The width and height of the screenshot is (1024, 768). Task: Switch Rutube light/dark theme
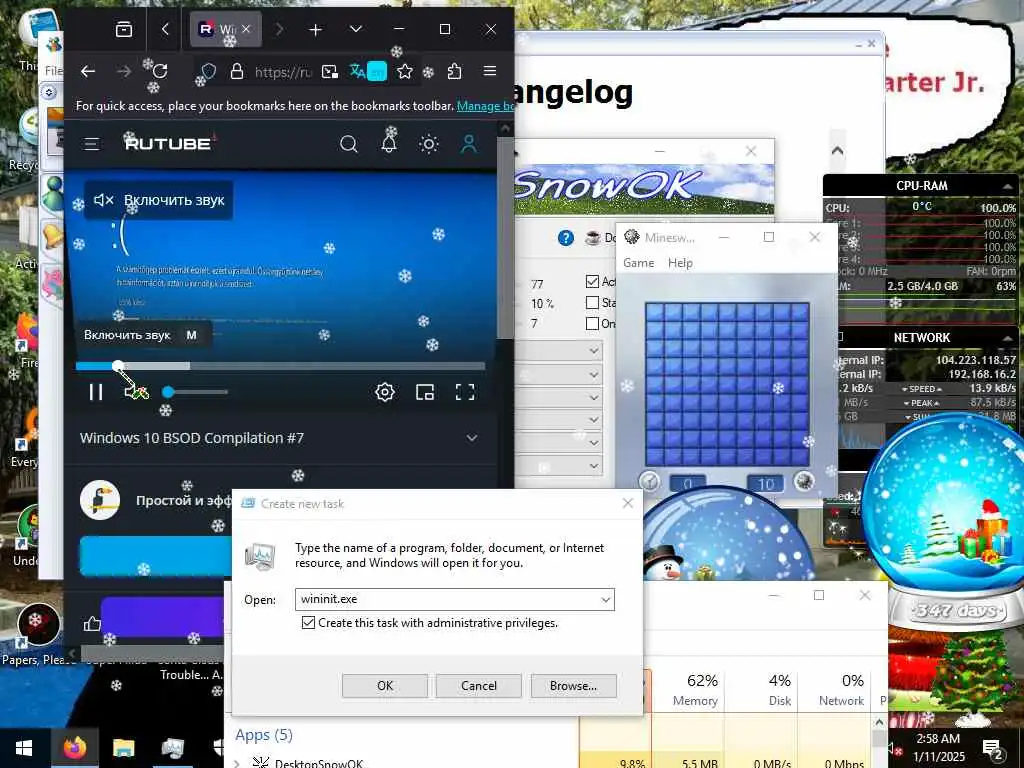click(428, 144)
